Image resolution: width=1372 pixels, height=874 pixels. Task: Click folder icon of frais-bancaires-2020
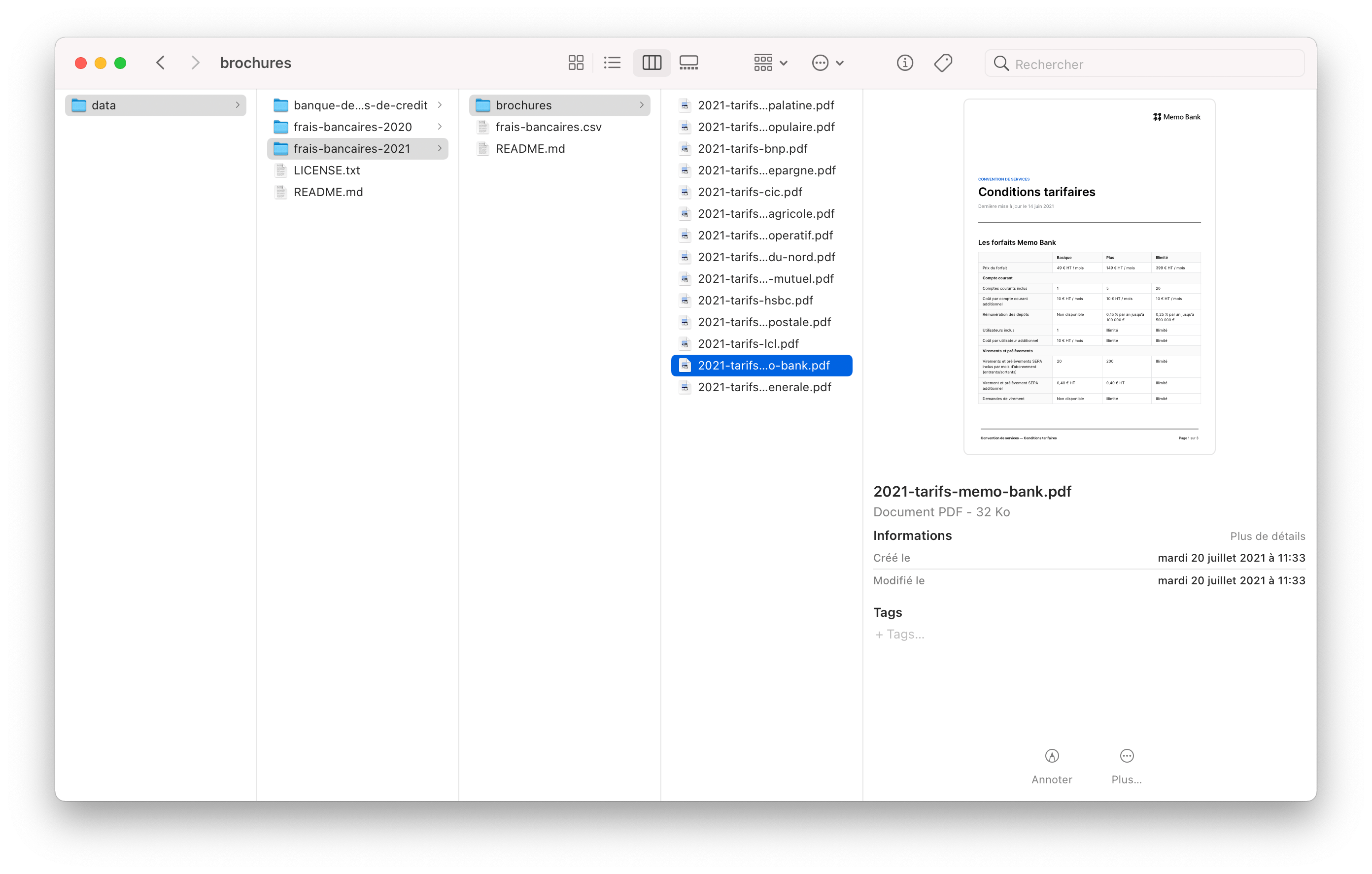point(281,127)
